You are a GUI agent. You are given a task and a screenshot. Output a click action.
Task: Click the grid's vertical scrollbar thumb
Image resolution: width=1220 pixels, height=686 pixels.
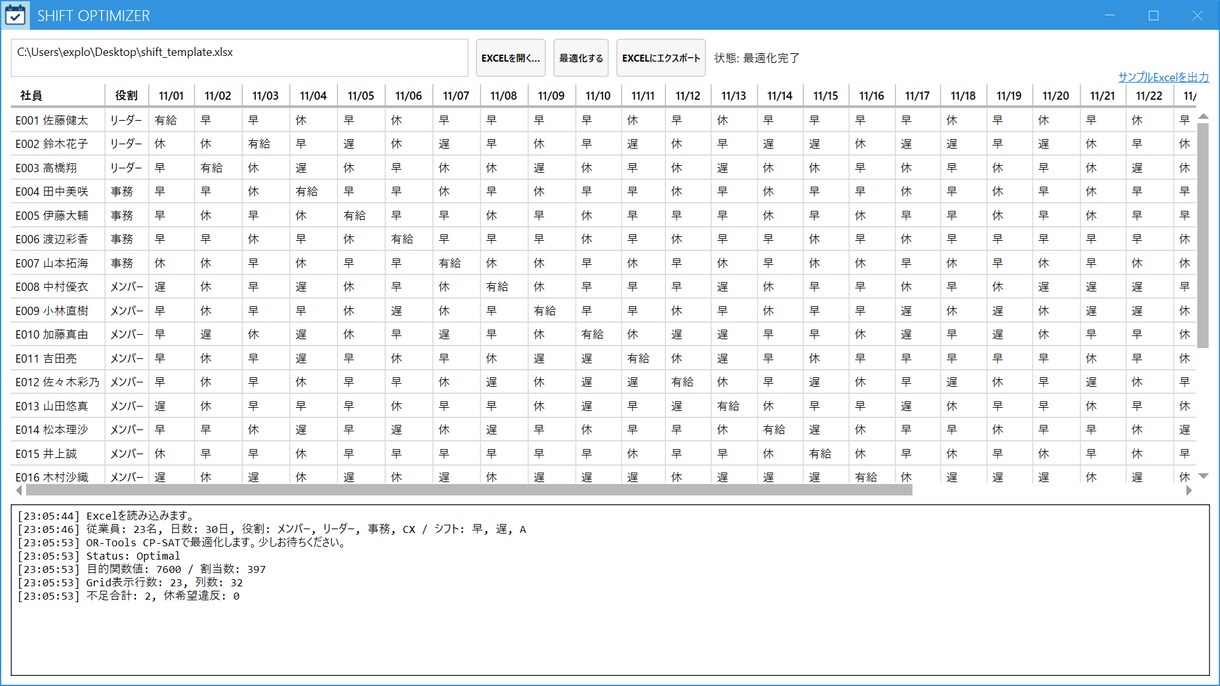[1203, 235]
